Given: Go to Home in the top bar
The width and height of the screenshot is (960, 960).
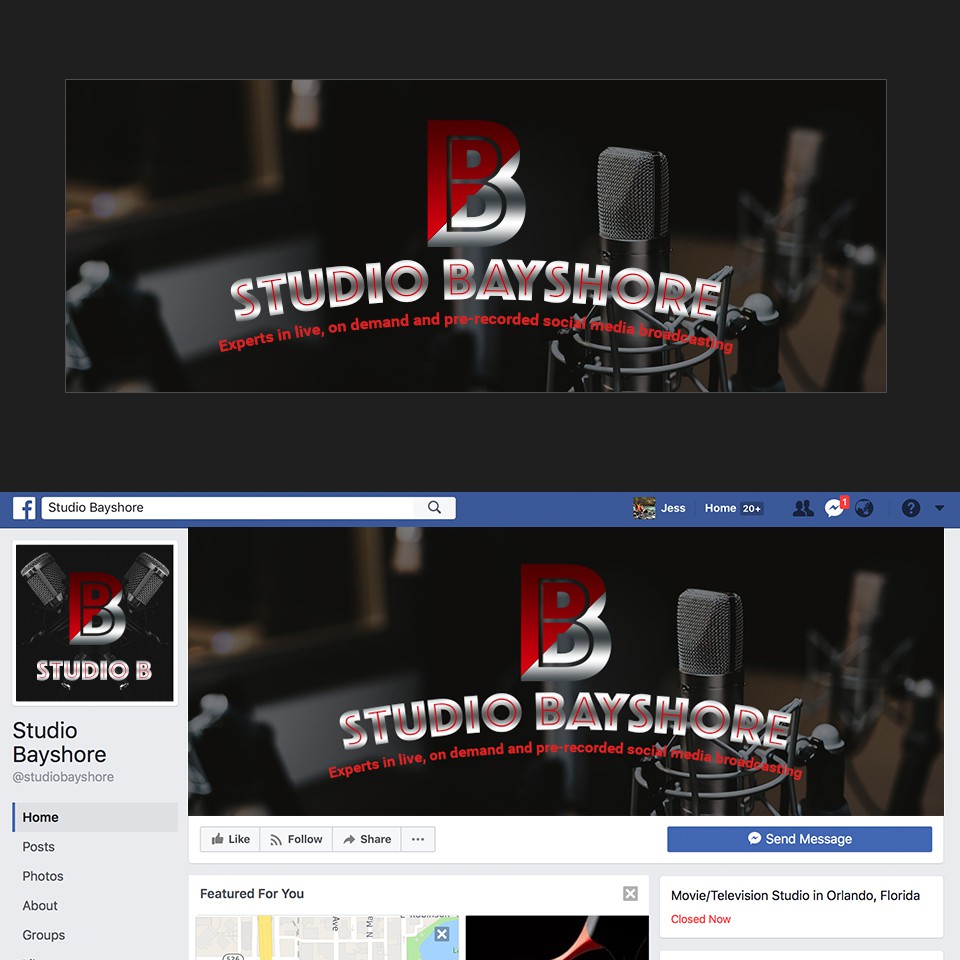Looking at the screenshot, I should (720, 508).
